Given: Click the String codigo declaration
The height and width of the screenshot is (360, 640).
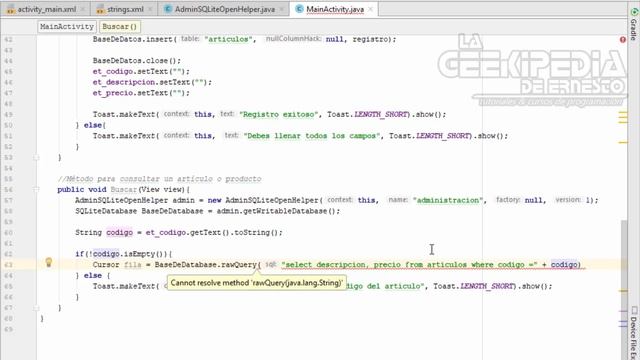Looking at the screenshot, I should pyautogui.click(x=178, y=232).
